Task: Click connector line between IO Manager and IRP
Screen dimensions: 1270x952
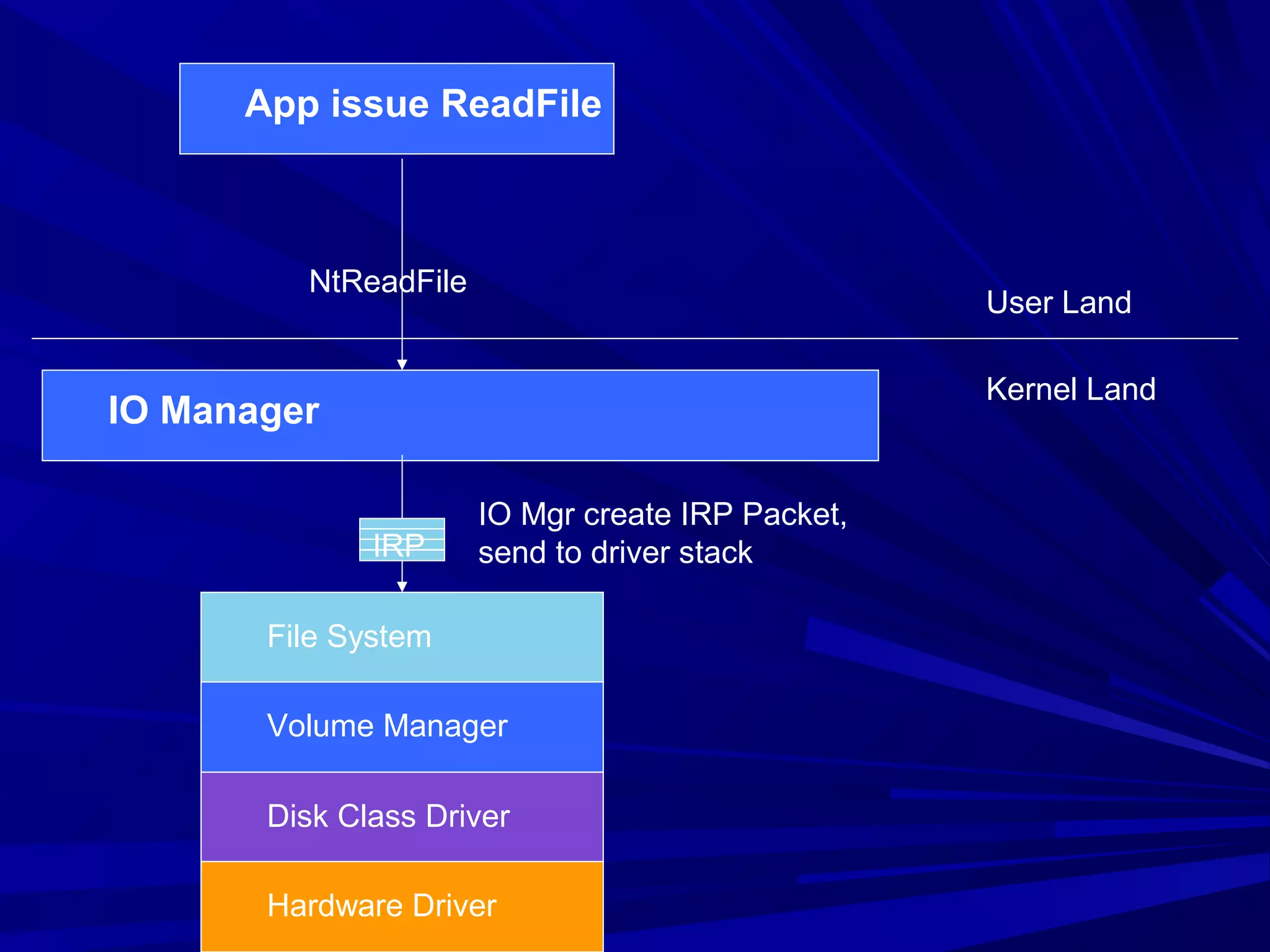Action: tap(402, 490)
